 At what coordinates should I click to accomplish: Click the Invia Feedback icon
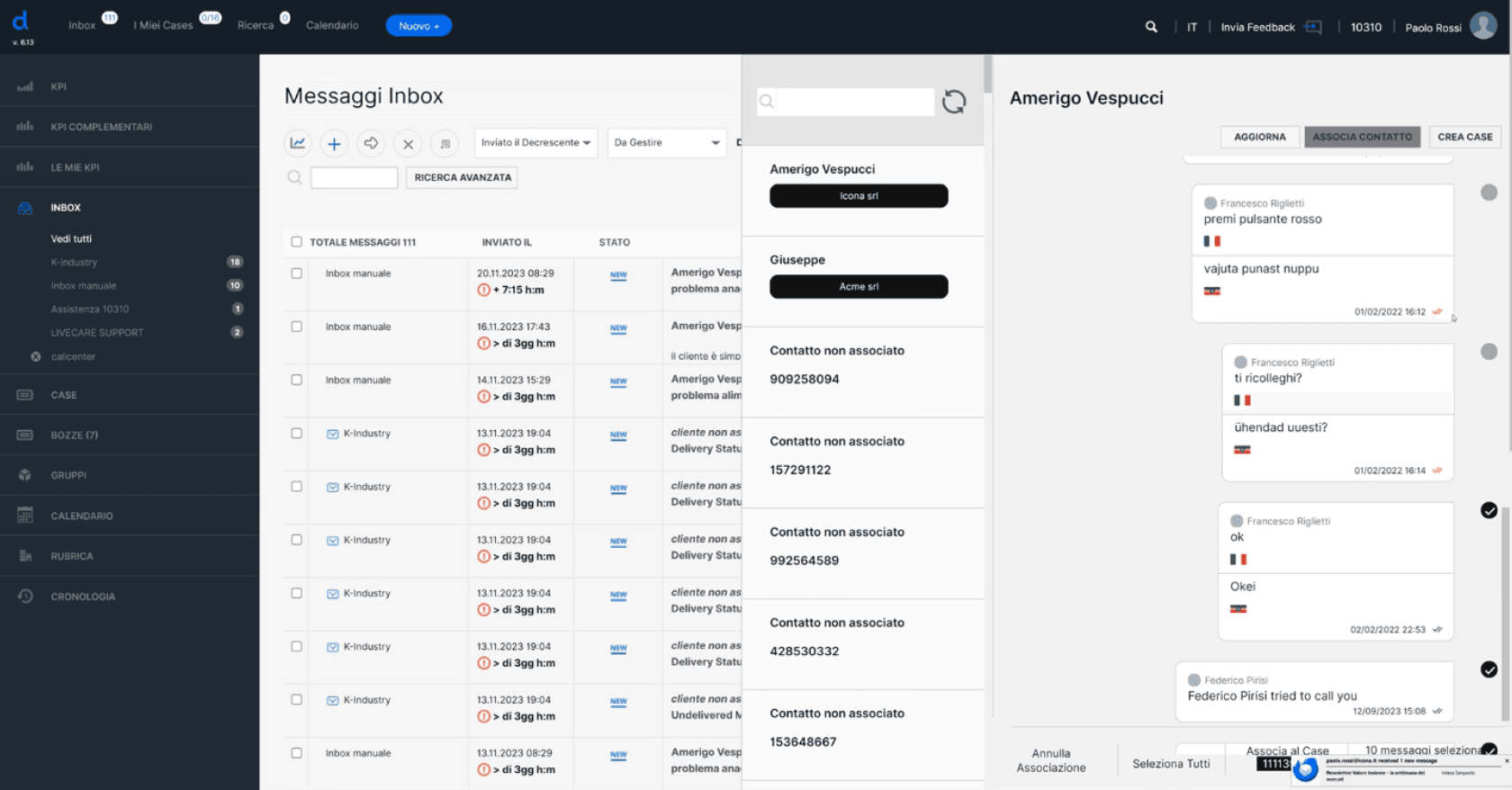[x=1313, y=27]
